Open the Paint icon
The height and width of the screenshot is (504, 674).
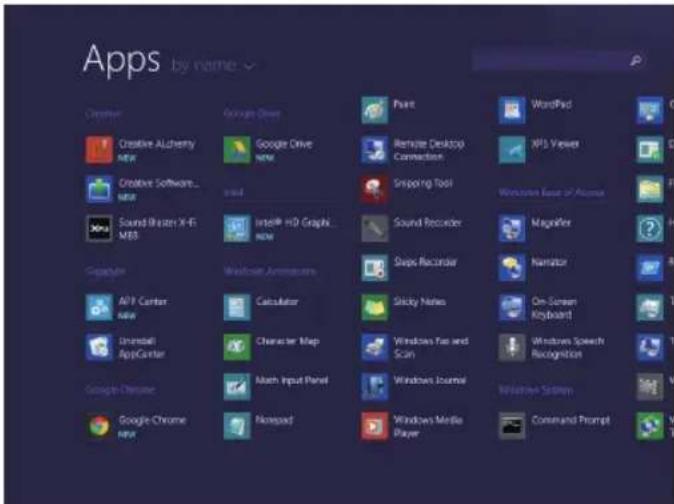click(x=374, y=110)
